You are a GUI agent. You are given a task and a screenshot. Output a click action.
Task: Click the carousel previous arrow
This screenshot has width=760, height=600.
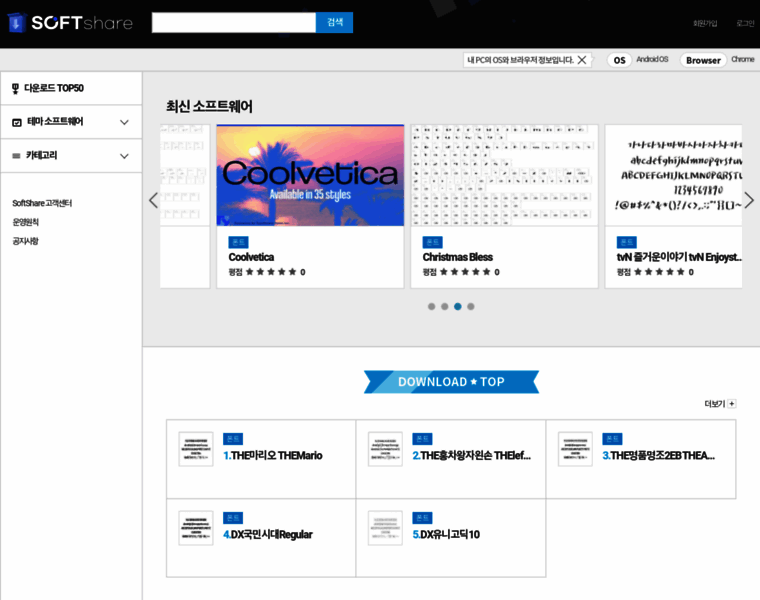[x=154, y=200]
